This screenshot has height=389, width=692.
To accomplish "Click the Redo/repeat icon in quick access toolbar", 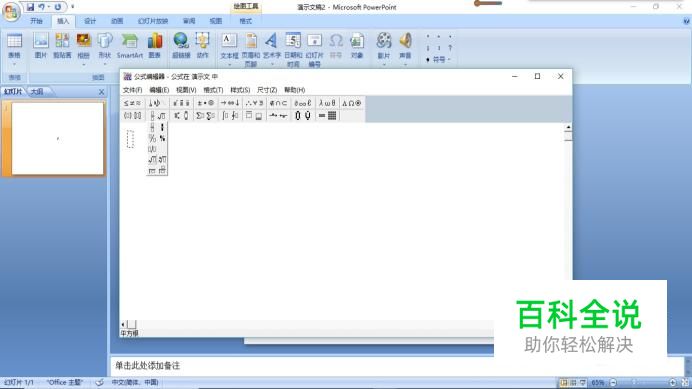I will (58, 7).
